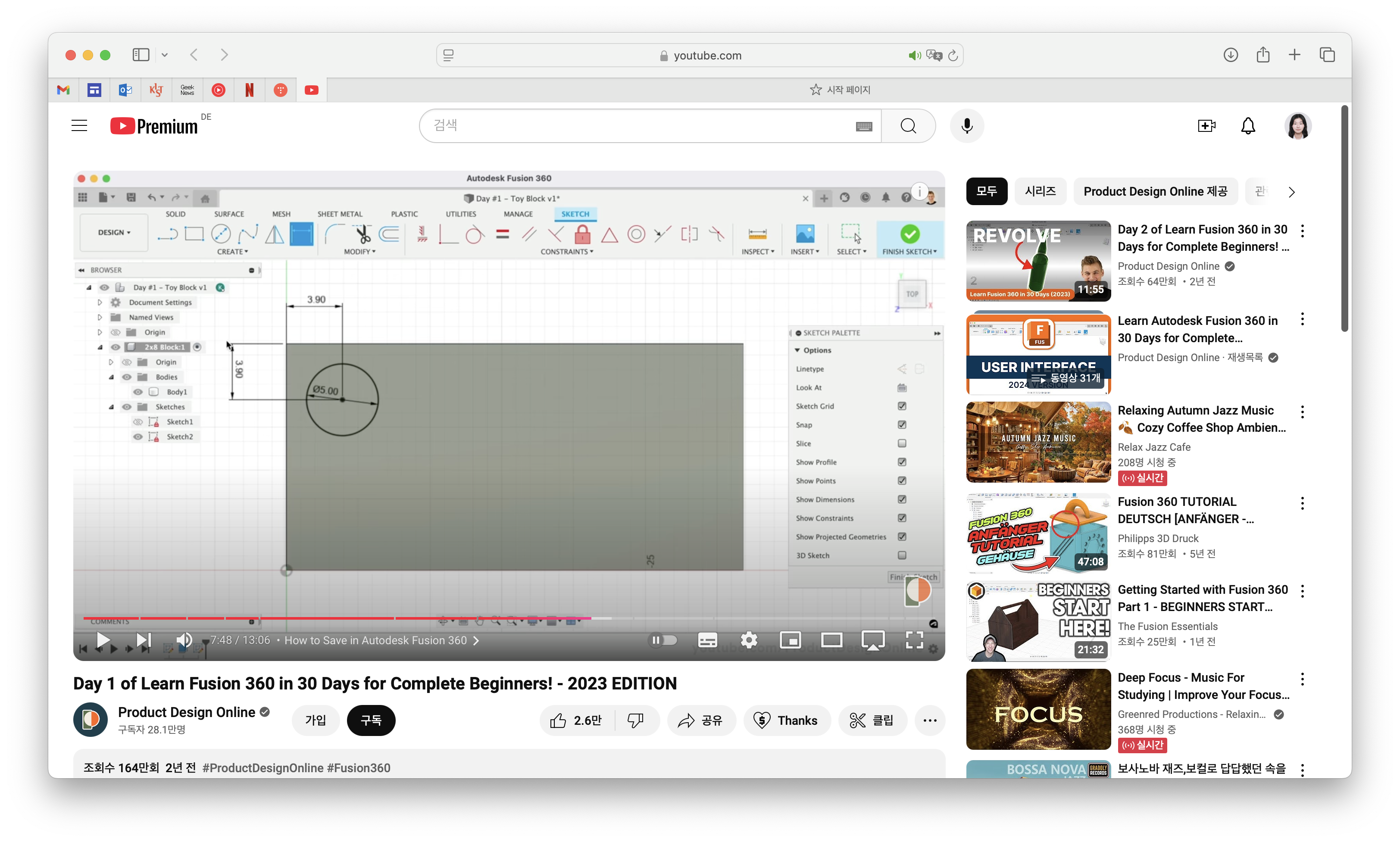Viewport: 1400px width, 842px height.
Task: Click the AirPlay cast icon
Action: 873,640
